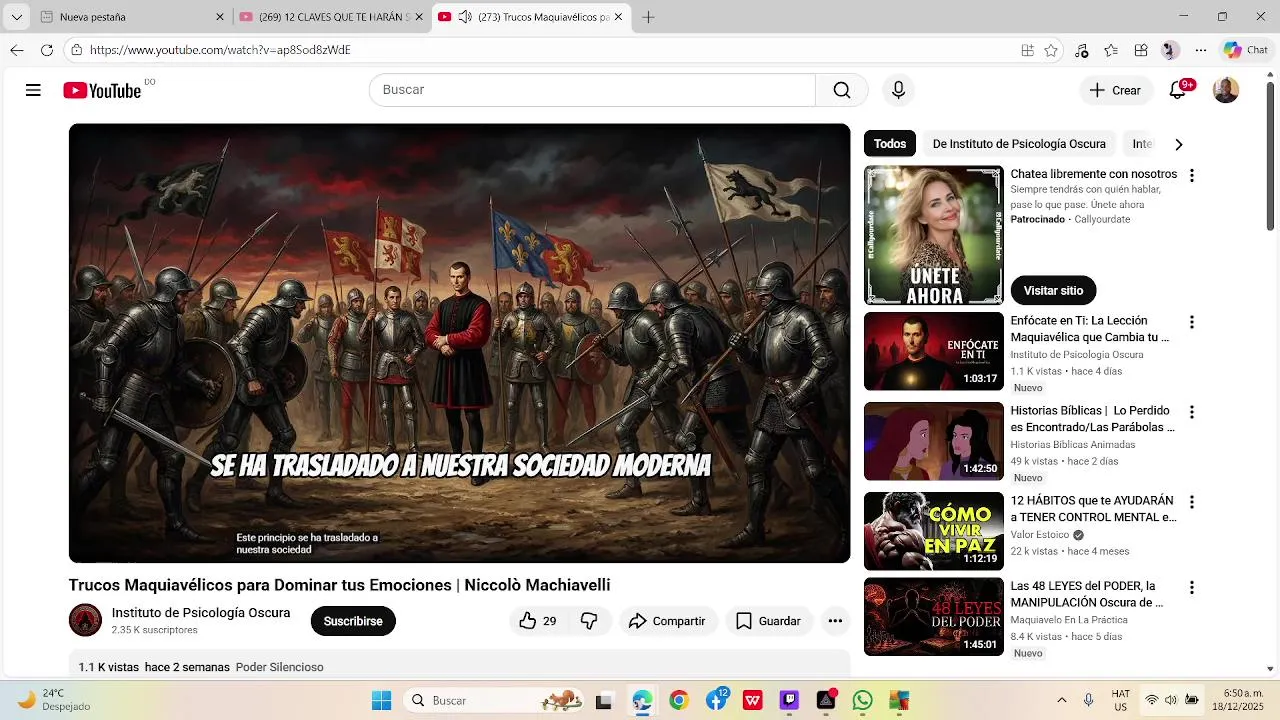Select the Trucos Maquiavélicos tab
Image resolution: width=1280 pixels, height=720 pixels.
pyautogui.click(x=531, y=17)
